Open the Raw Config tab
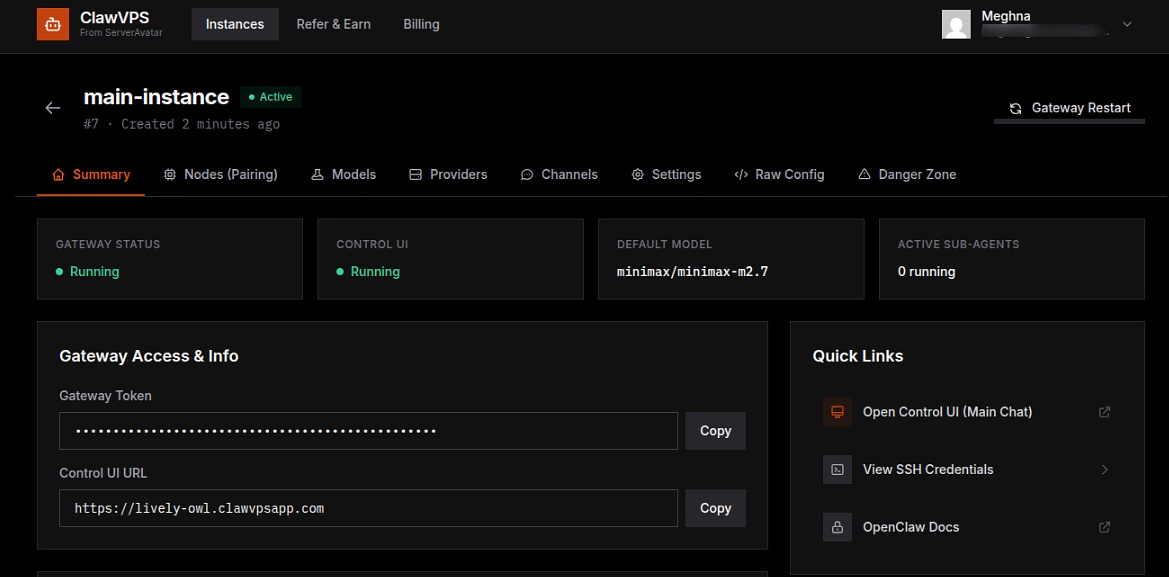The height and width of the screenshot is (577, 1169). pos(779,174)
